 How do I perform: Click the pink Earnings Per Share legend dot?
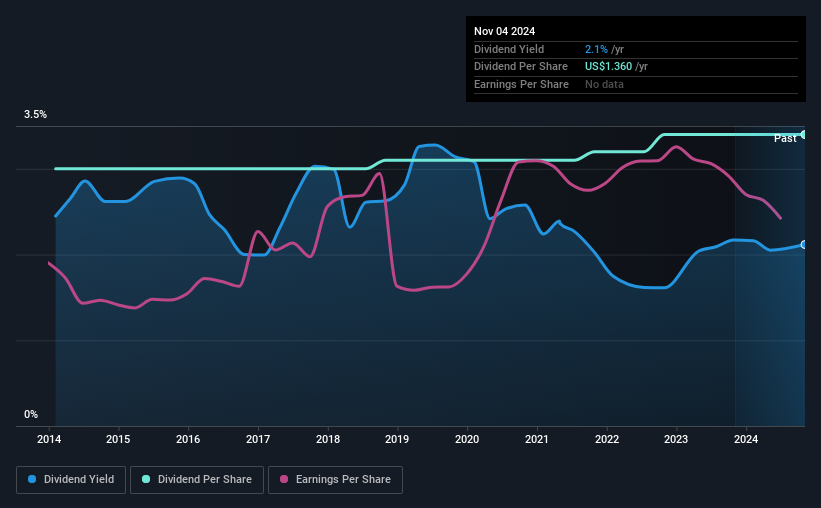pos(284,479)
